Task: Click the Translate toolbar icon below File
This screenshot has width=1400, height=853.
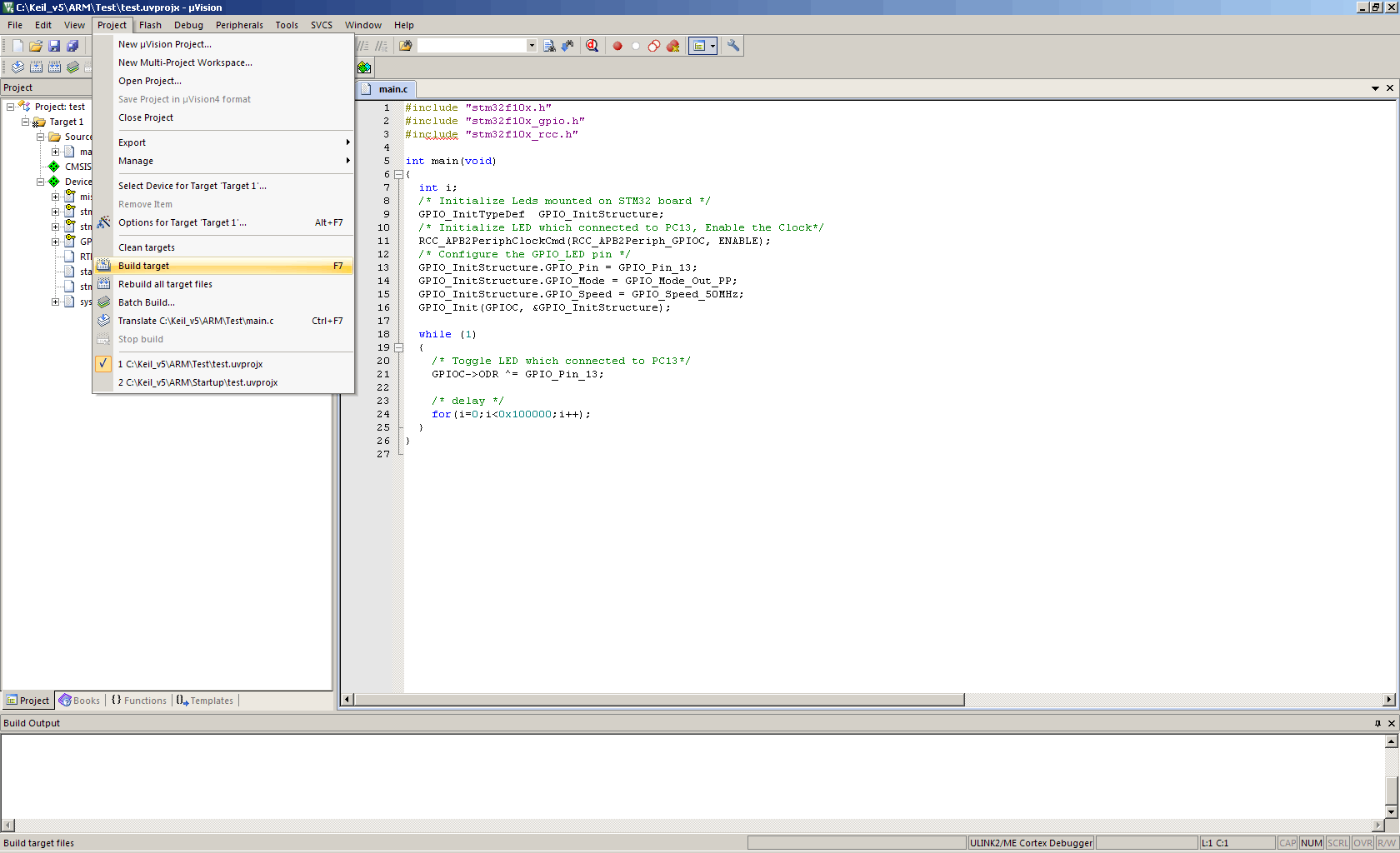Action: click(x=17, y=67)
